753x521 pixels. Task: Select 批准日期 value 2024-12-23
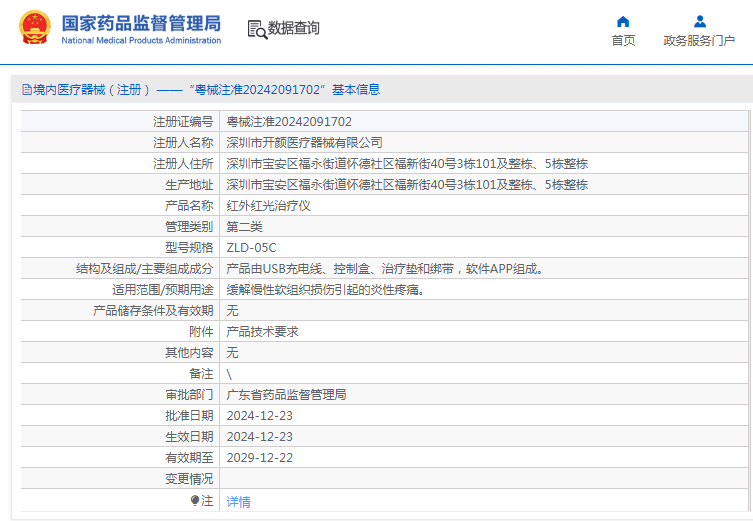pos(260,416)
